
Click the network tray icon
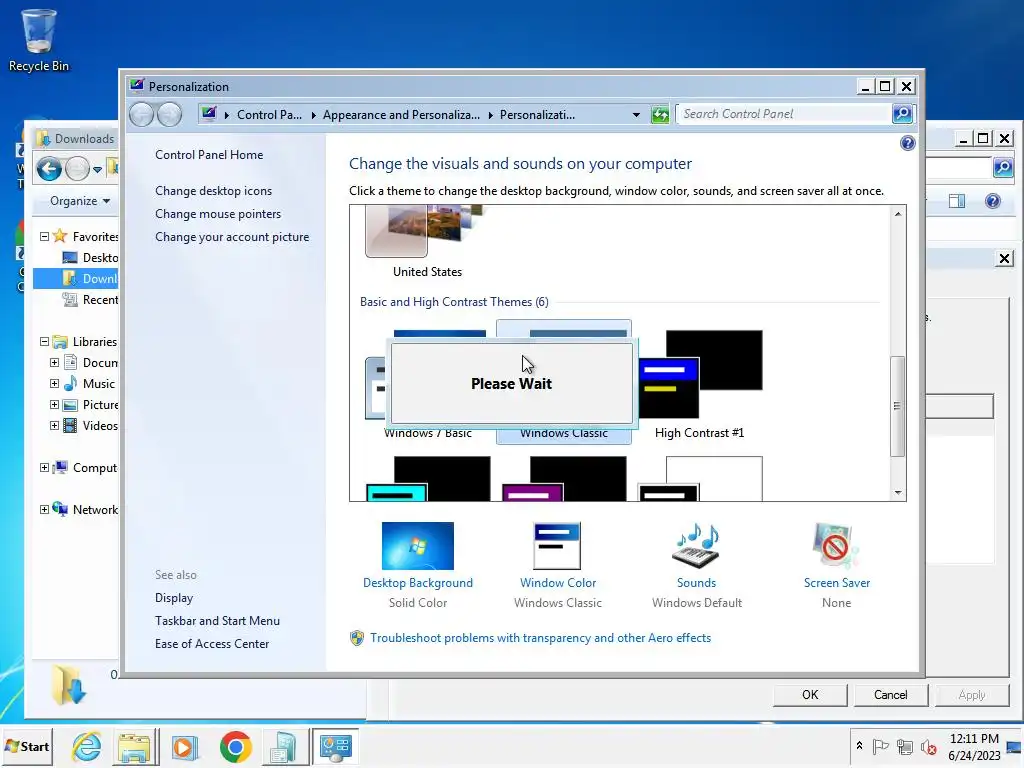click(904, 746)
